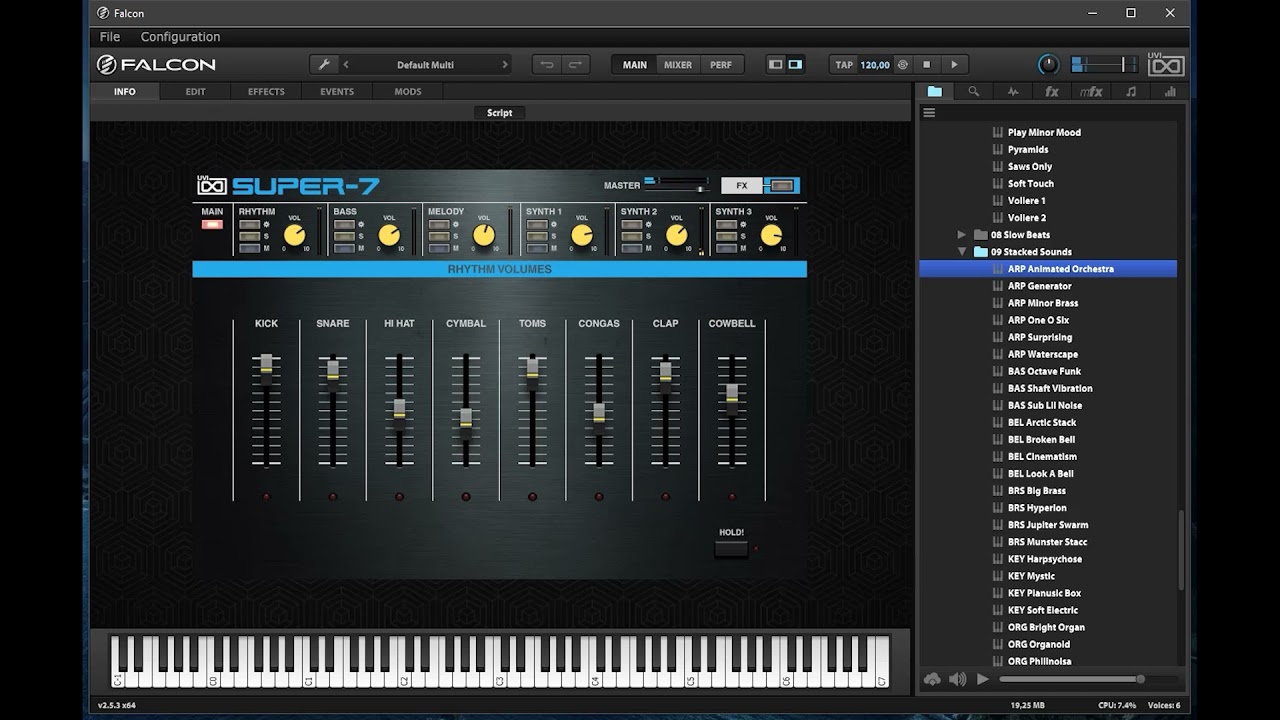Click the browser list vertical scrollbar
This screenshot has height=720, width=1280.
1180,550
